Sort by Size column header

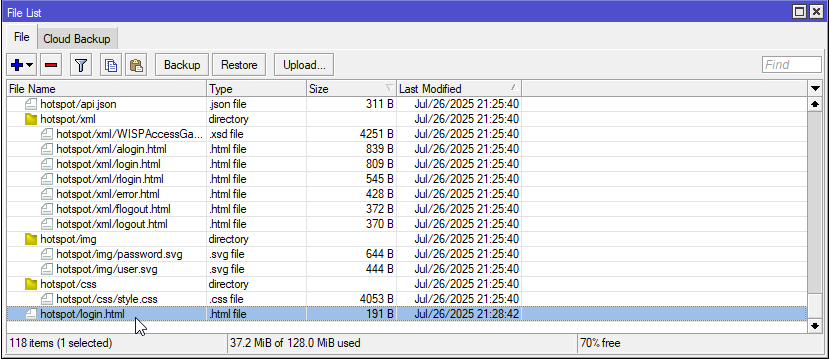(352, 89)
